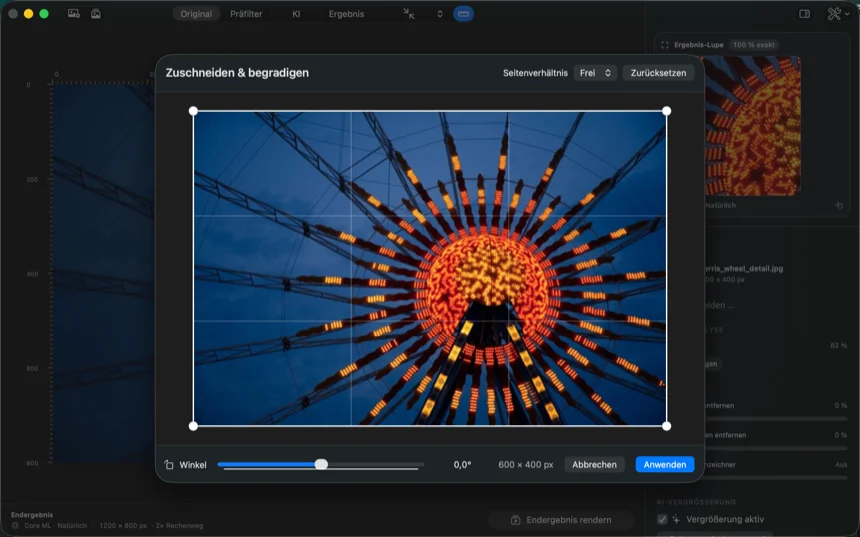The image size is (860, 537).
Task: Open the Seitenverhältnis Frei dropdown
Action: (595, 73)
